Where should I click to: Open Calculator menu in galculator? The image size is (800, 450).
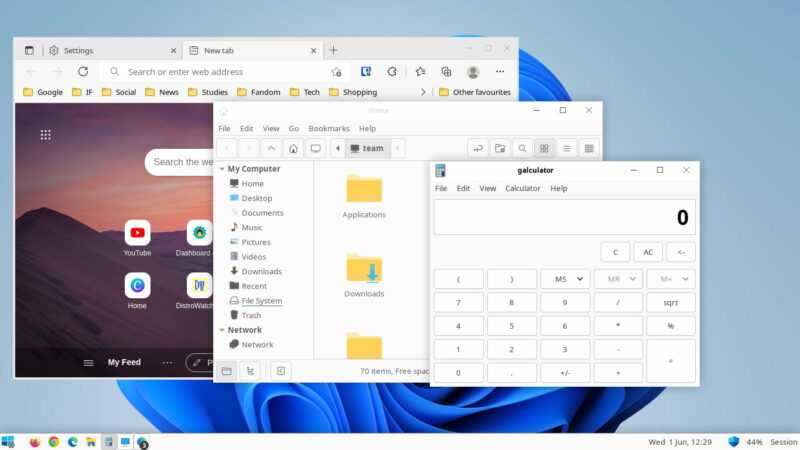pos(522,188)
